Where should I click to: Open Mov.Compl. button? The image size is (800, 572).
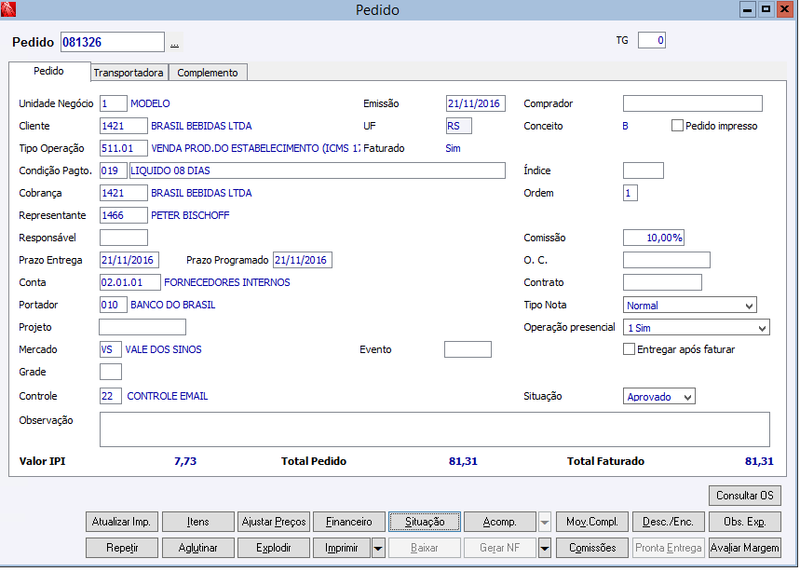592,522
